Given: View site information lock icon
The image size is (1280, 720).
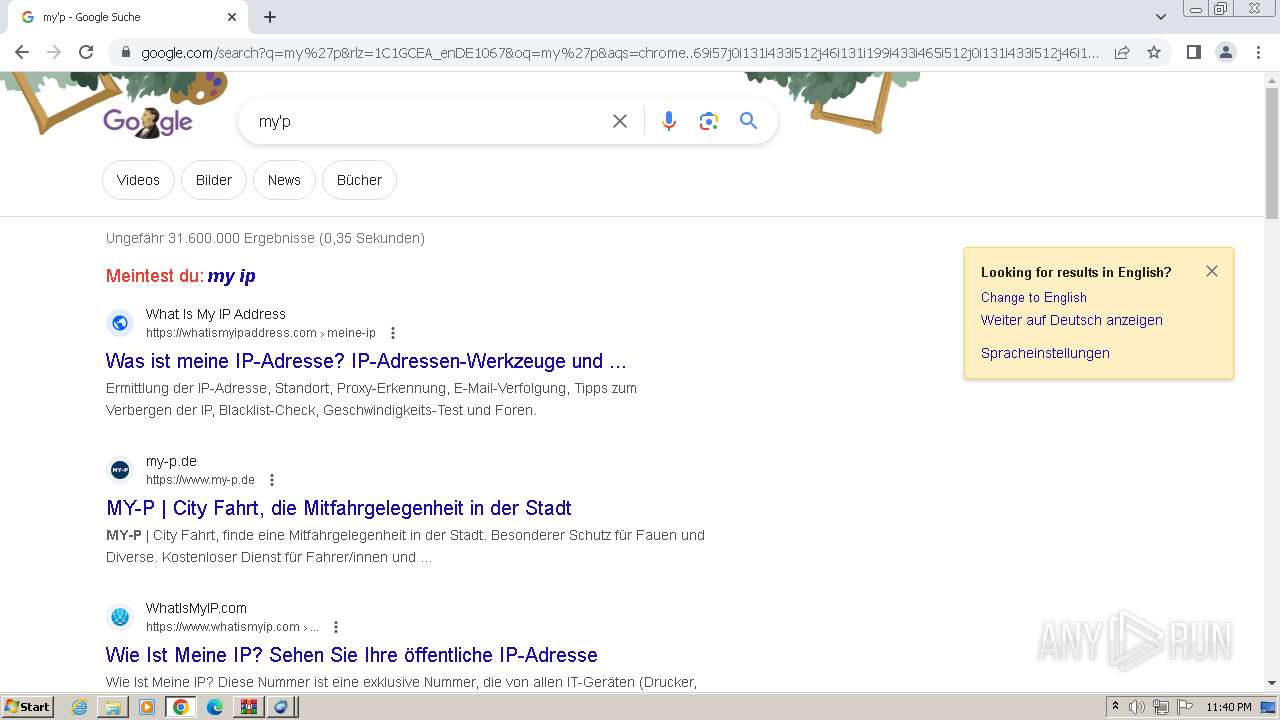Looking at the screenshot, I should click(x=125, y=53).
